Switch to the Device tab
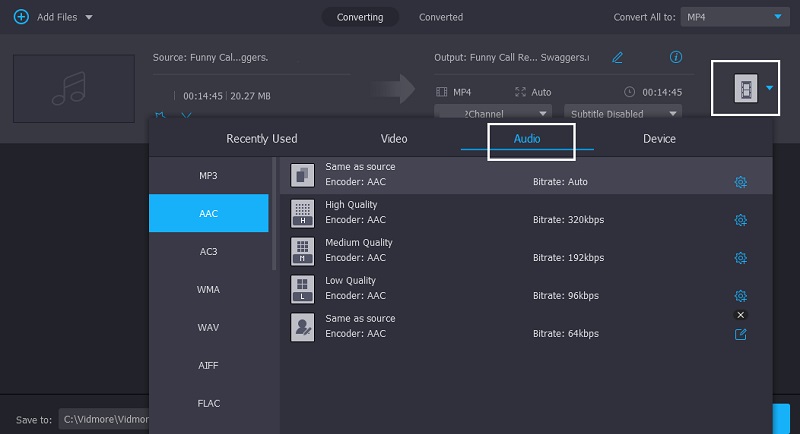Screen dimensions: 800x434 (659, 139)
